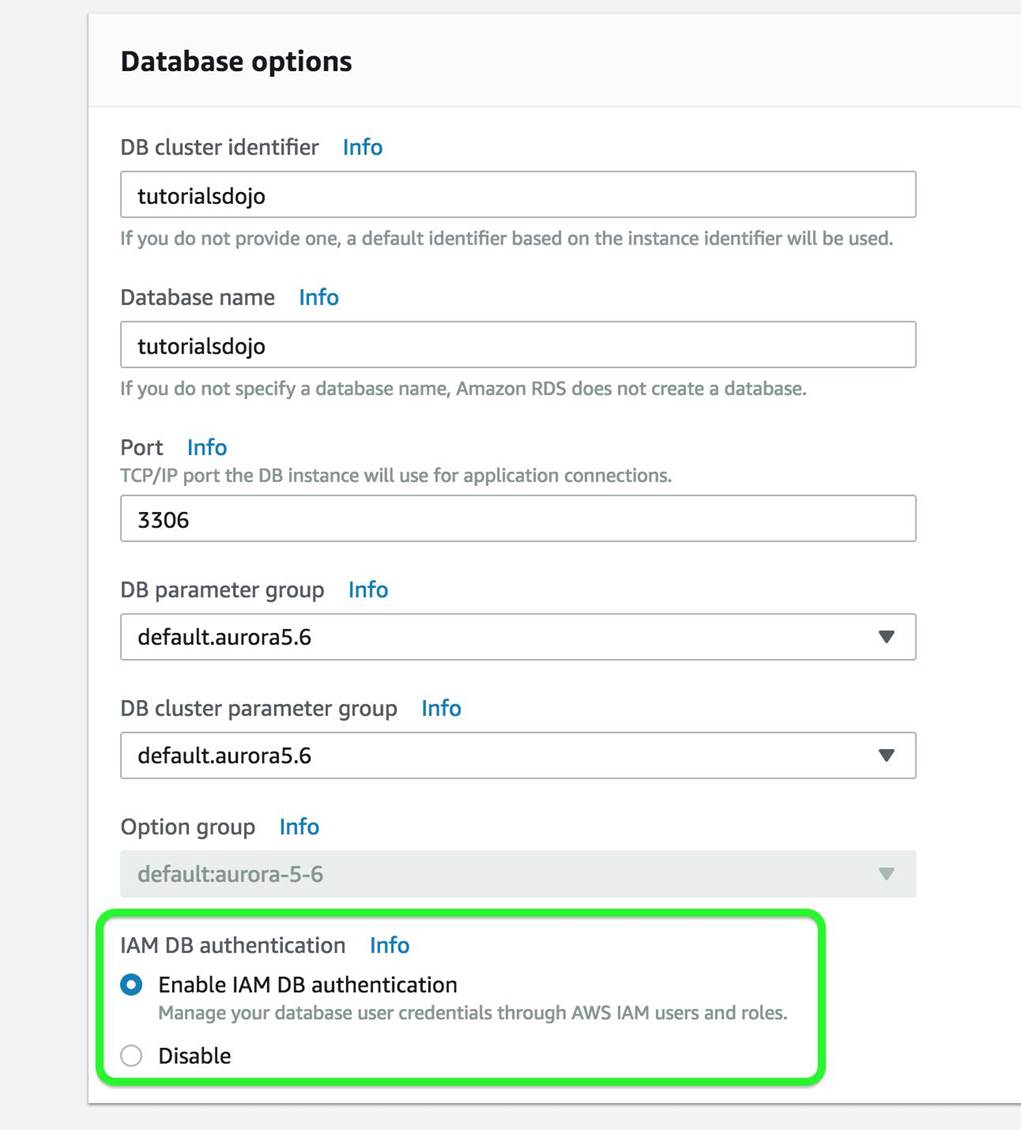1021x1130 pixels.
Task: Open the Option group Info link
Action: [299, 827]
